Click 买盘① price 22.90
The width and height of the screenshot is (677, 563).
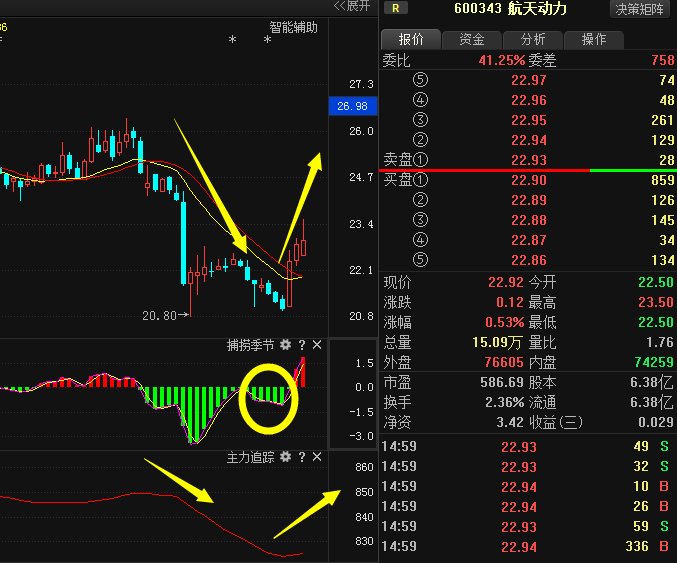pyautogui.click(x=529, y=180)
